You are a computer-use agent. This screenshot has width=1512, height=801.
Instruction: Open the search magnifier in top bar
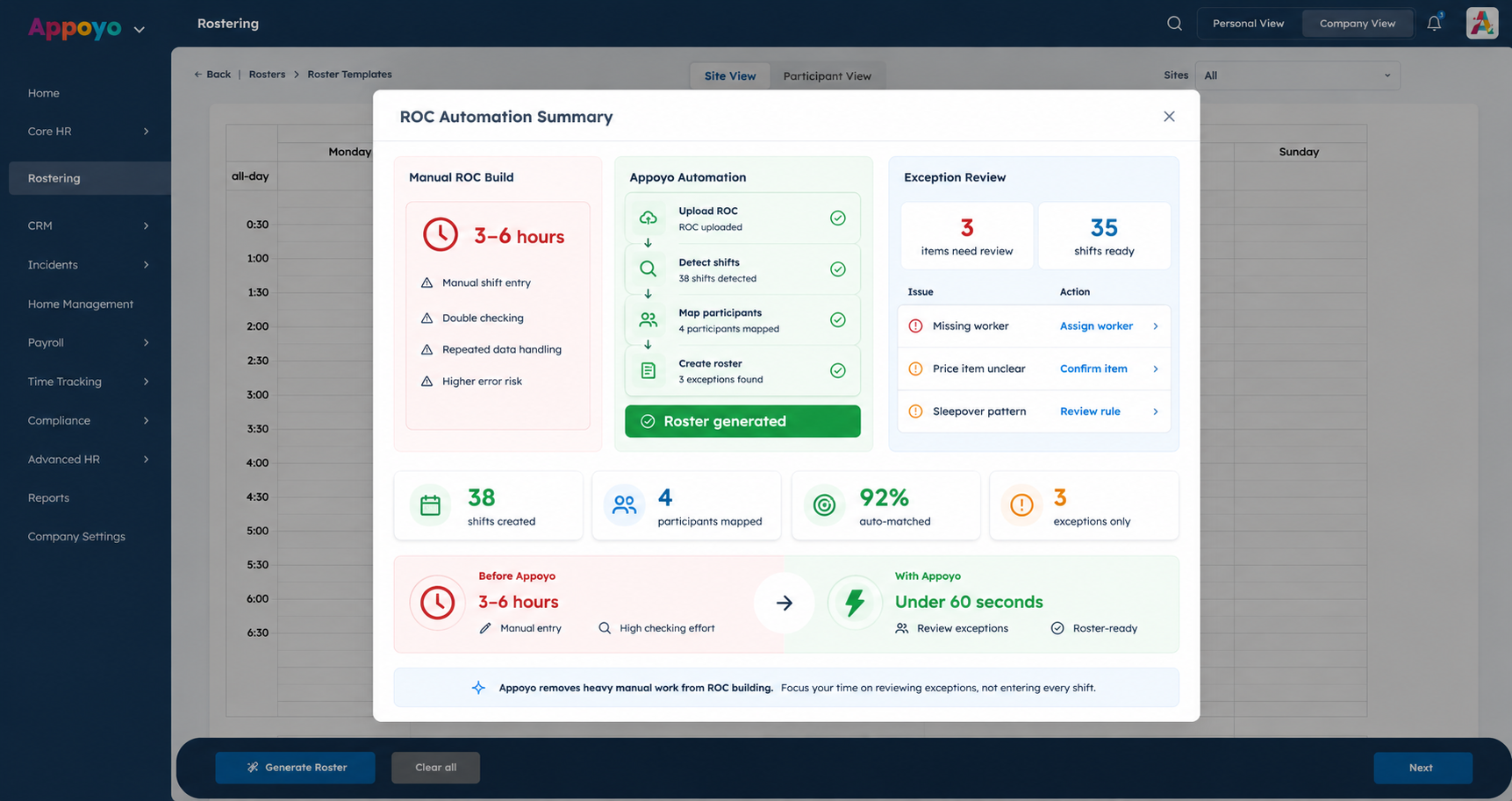click(x=1174, y=24)
